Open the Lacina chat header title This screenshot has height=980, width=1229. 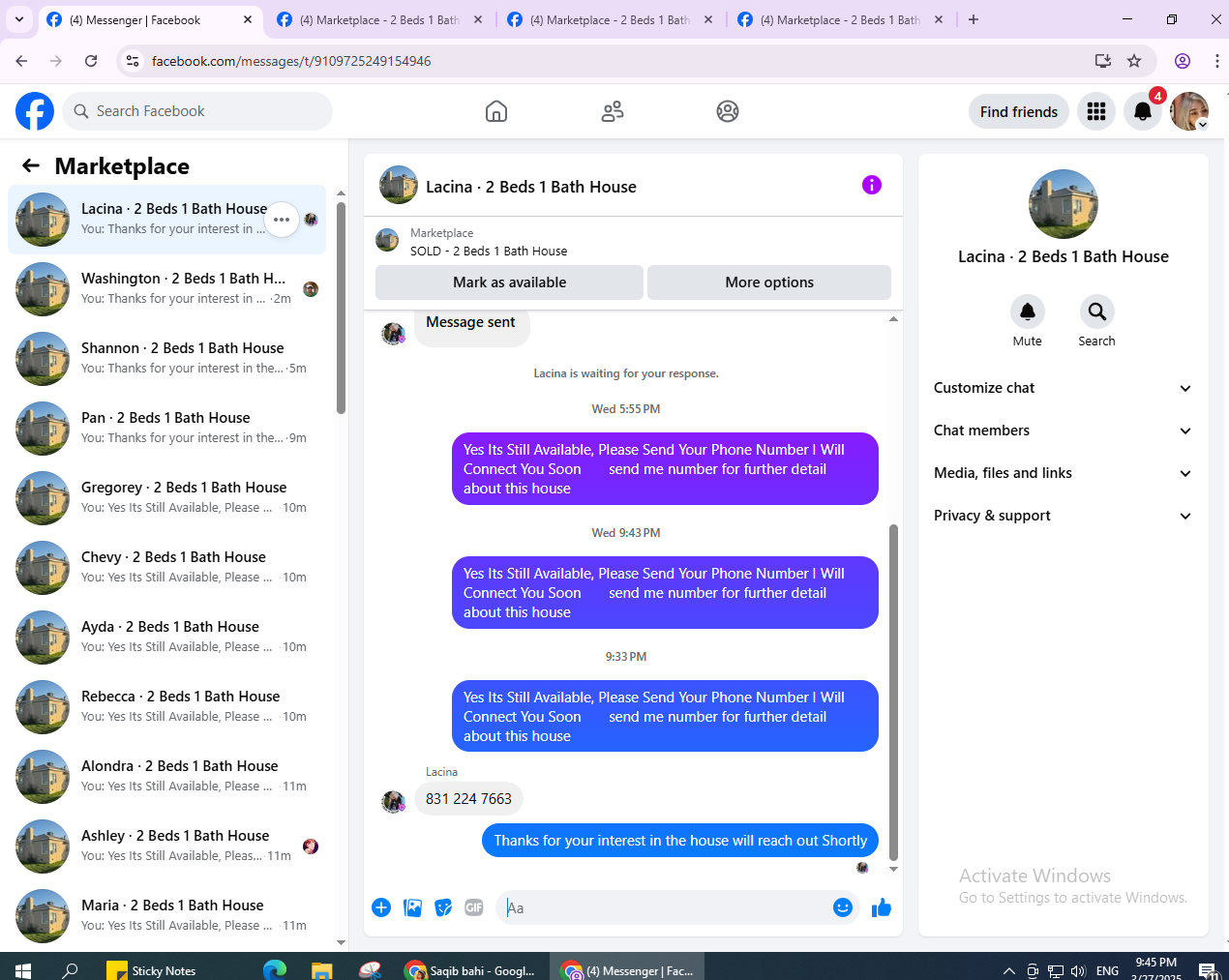pos(531,187)
